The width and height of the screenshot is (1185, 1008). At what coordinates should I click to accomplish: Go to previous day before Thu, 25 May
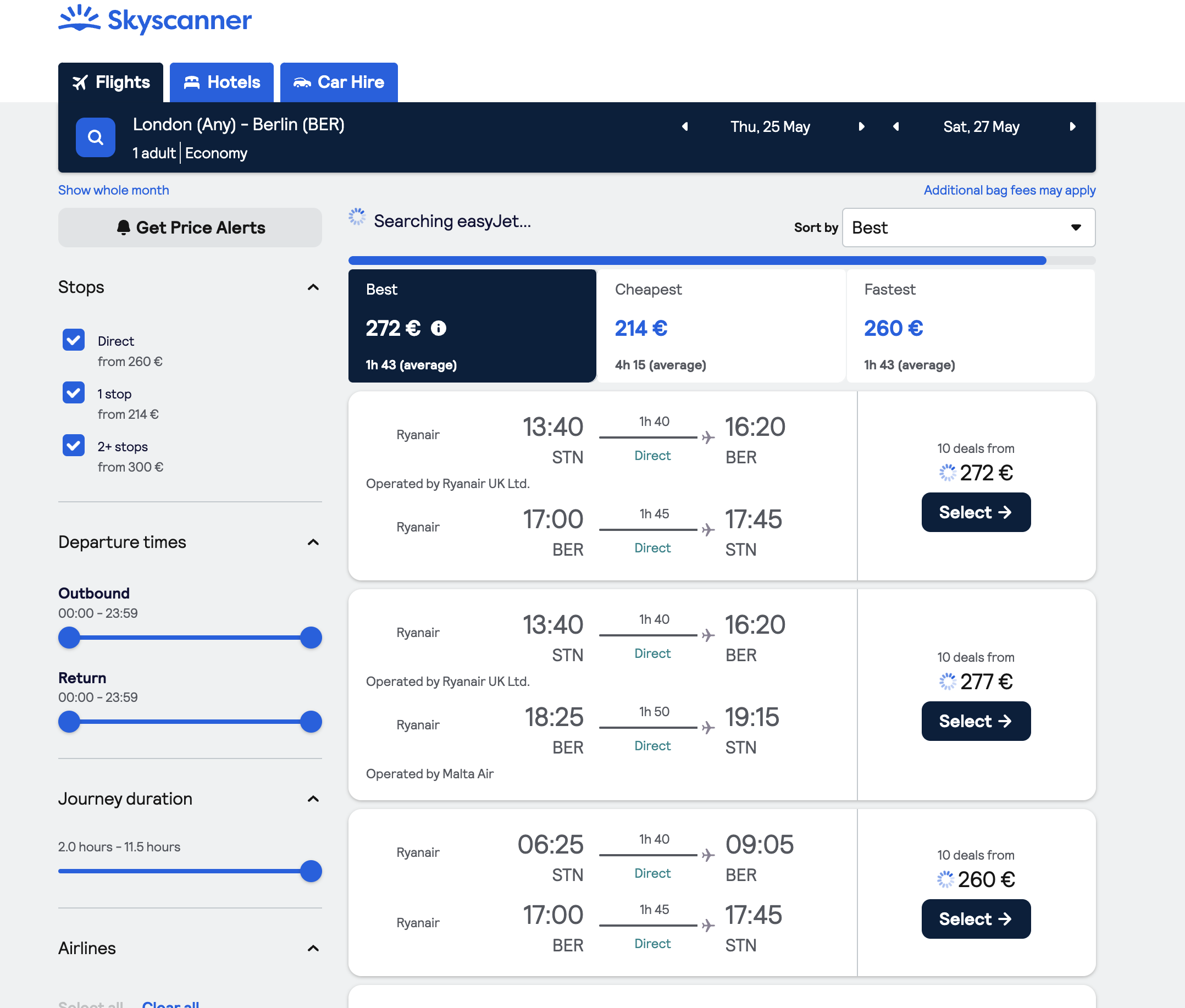click(x=684, y=126)
